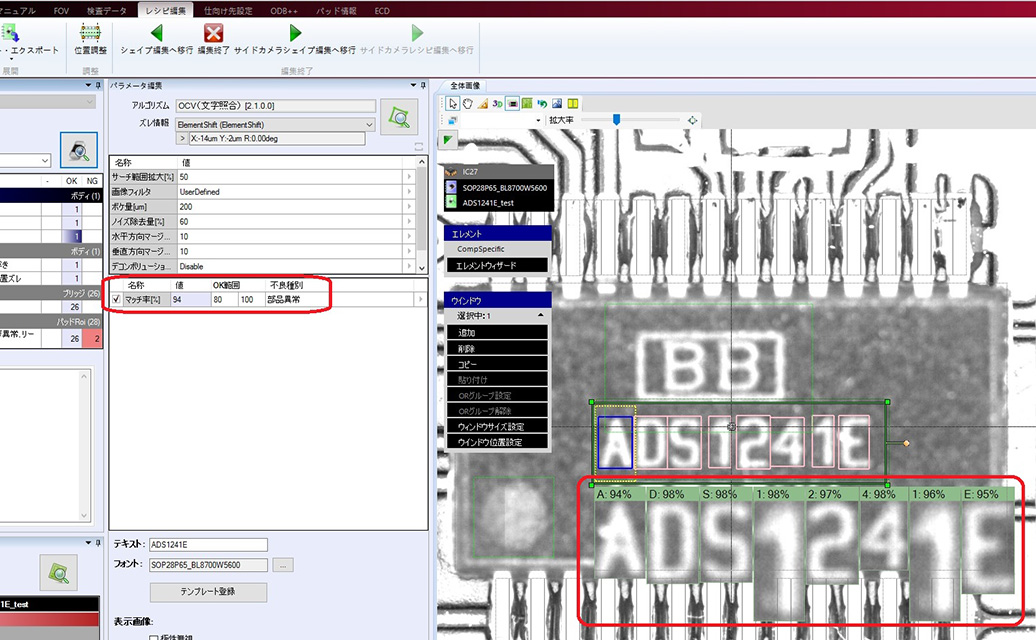Expand the サーチ範囲拡大[%] row arrow
This screenshot has width=1036, height=640.
tap(410, 177)
